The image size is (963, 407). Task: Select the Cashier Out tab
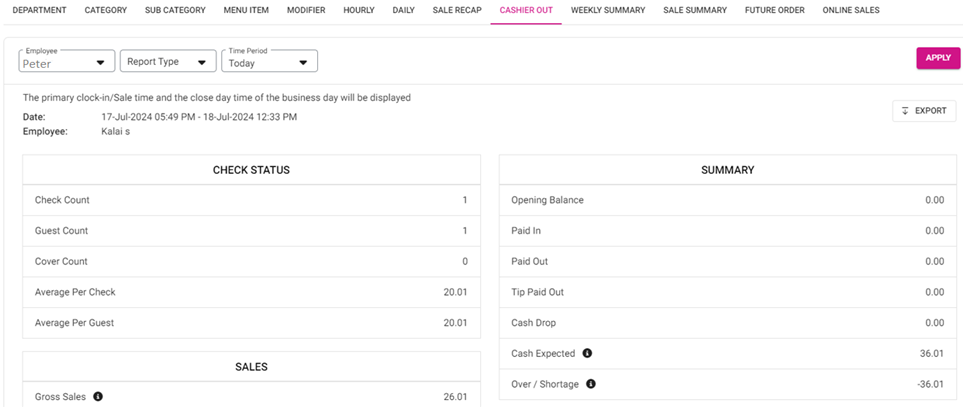pyautogui.click(x=525, y=10)
